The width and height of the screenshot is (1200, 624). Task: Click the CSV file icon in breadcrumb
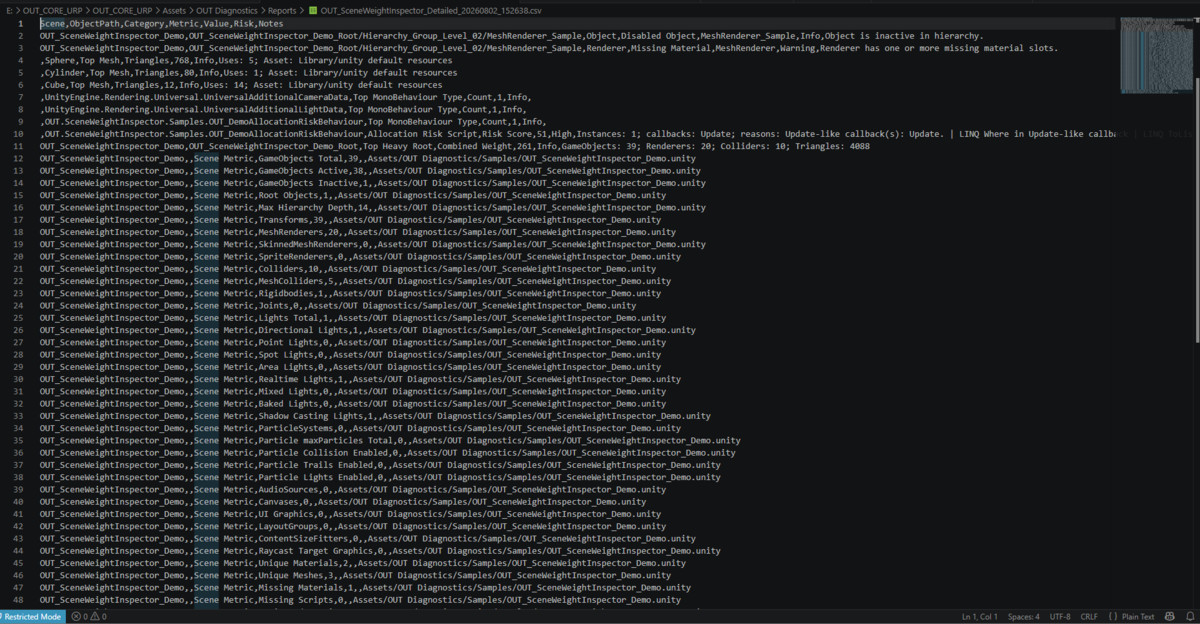[x=313, y=10]
